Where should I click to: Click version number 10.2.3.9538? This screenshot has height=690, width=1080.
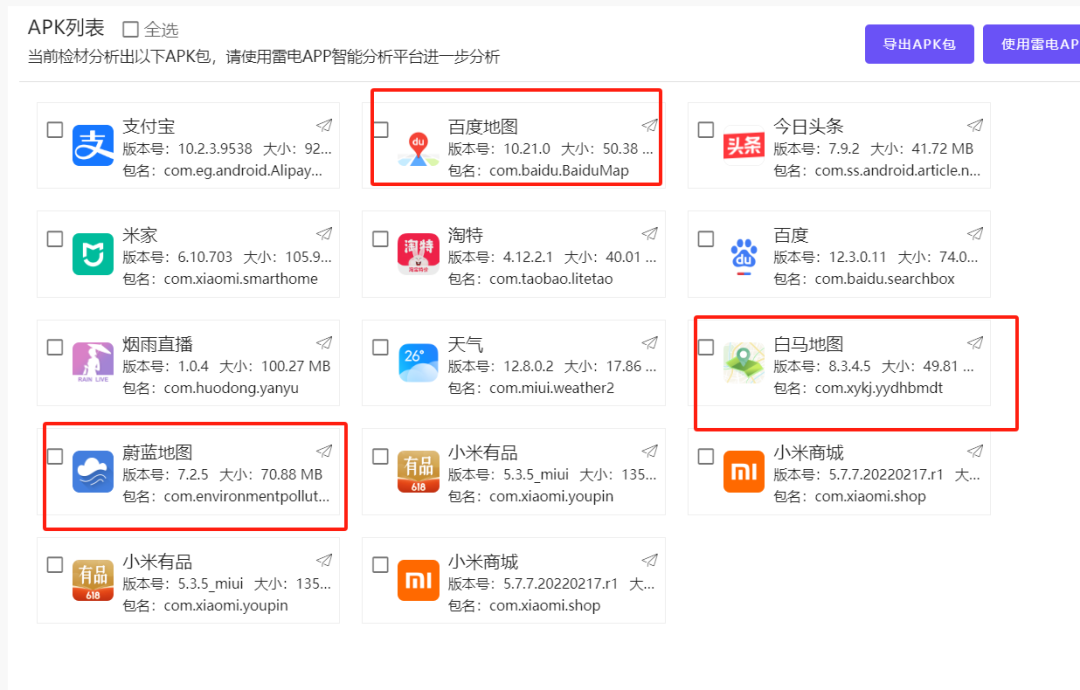pyautogui.click(x=215, y=149)
